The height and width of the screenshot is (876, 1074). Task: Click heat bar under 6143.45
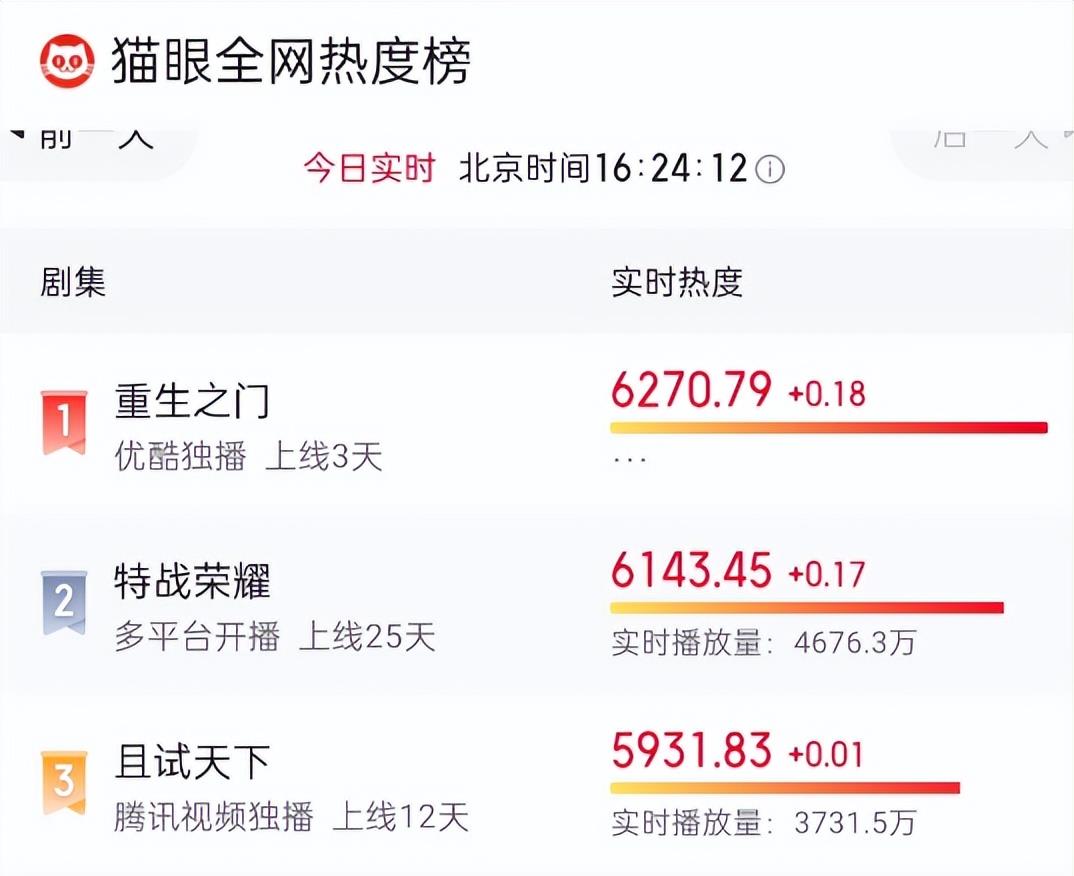coord(807,608)
